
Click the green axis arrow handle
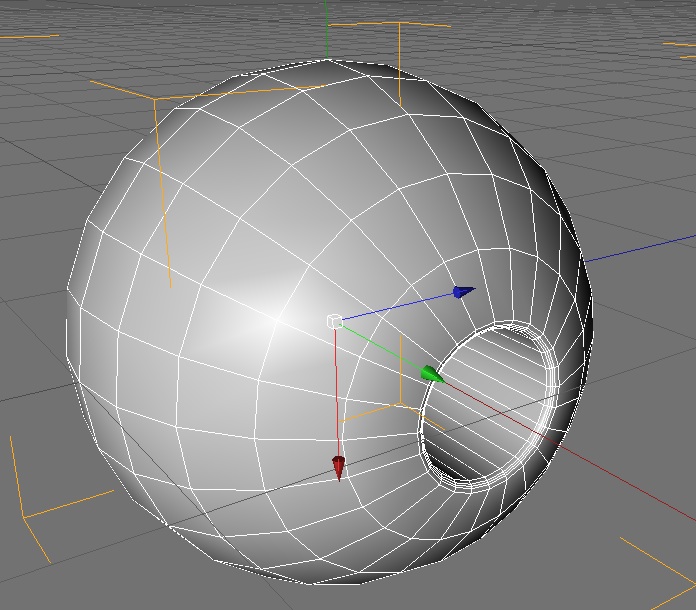pos(432,374)
